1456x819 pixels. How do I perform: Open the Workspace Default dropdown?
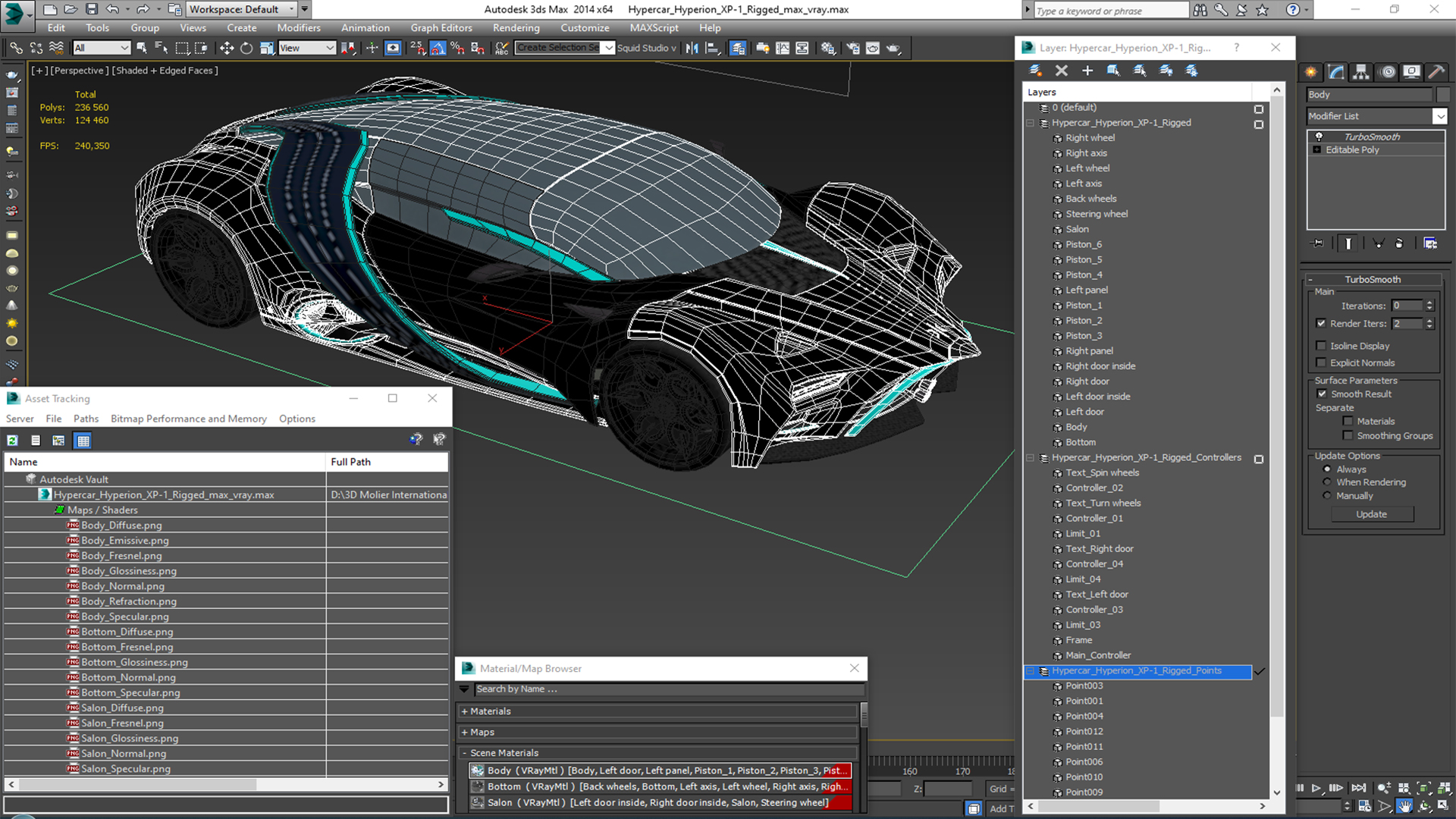(x=241, y=9)
